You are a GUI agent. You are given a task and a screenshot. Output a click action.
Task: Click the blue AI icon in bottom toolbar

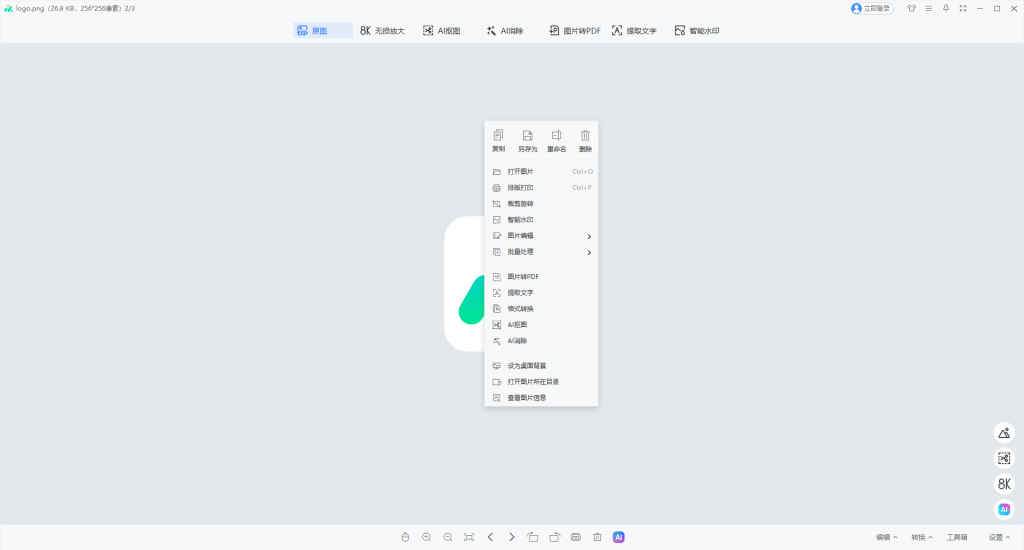619,537
